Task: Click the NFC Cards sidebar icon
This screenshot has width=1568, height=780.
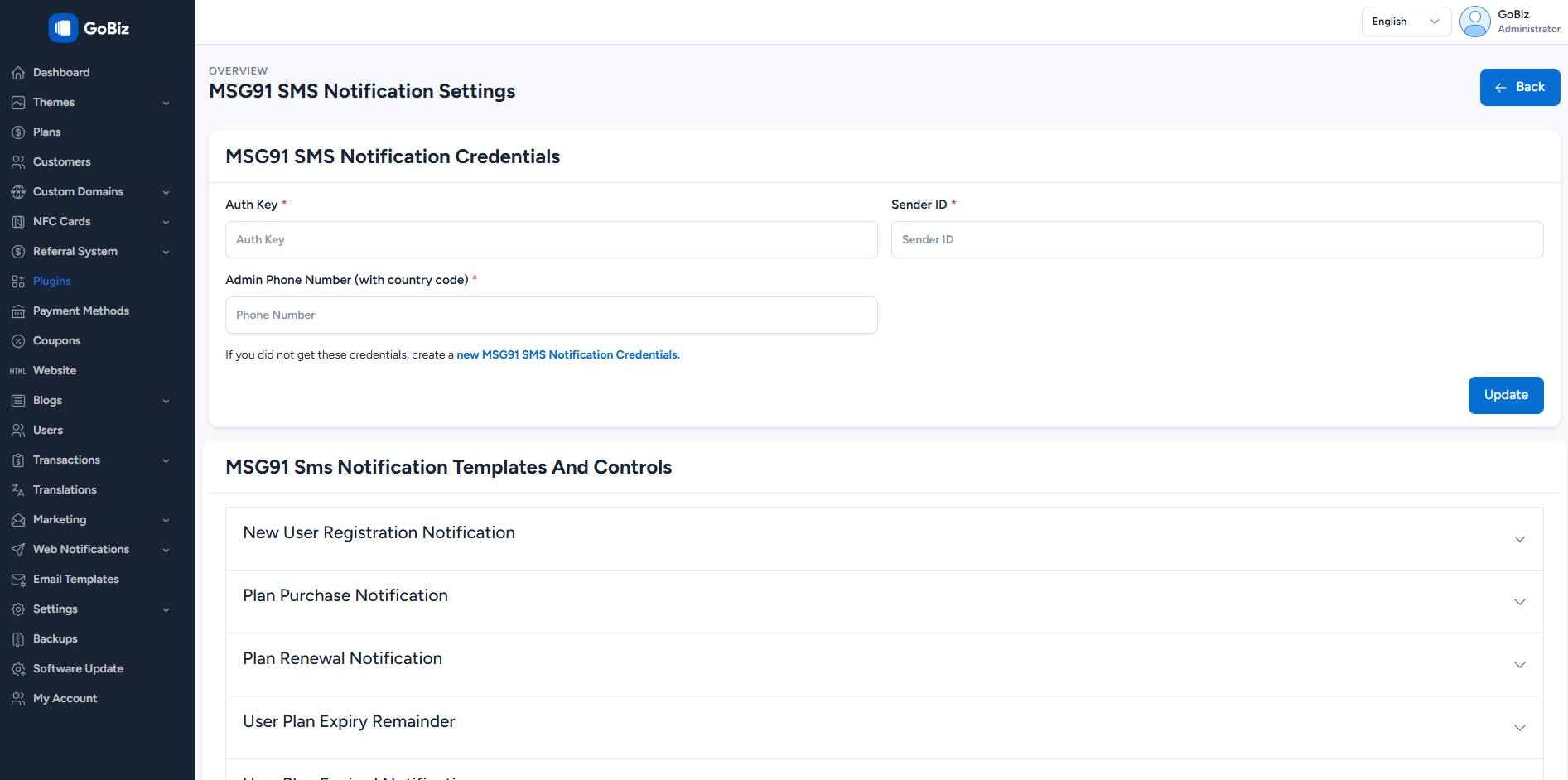Action: pyautogui.click(x=18, y=222)
